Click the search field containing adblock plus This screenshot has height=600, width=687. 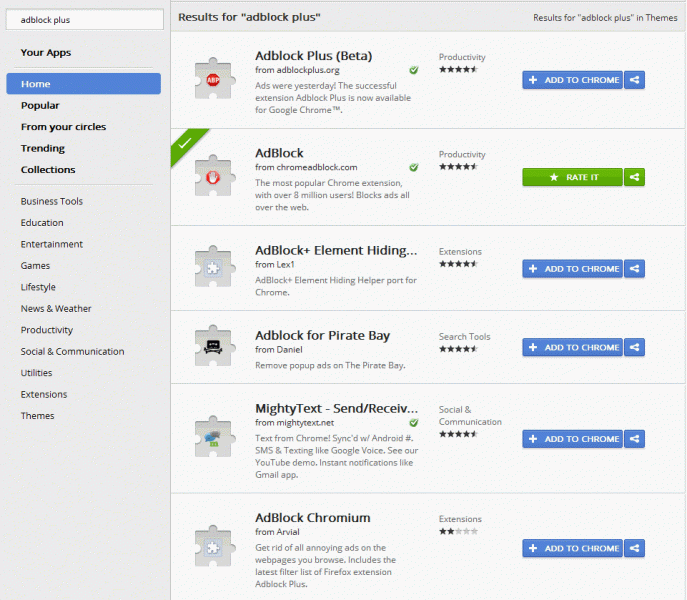coord(85,20)
